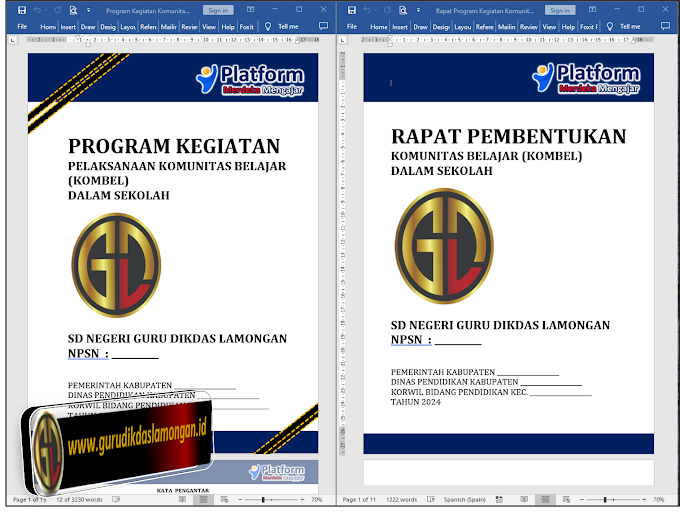The width and height of the screenshot is (680, 521).
Task: Click the macro recording icon in right status bar
Action: point(499,499)
